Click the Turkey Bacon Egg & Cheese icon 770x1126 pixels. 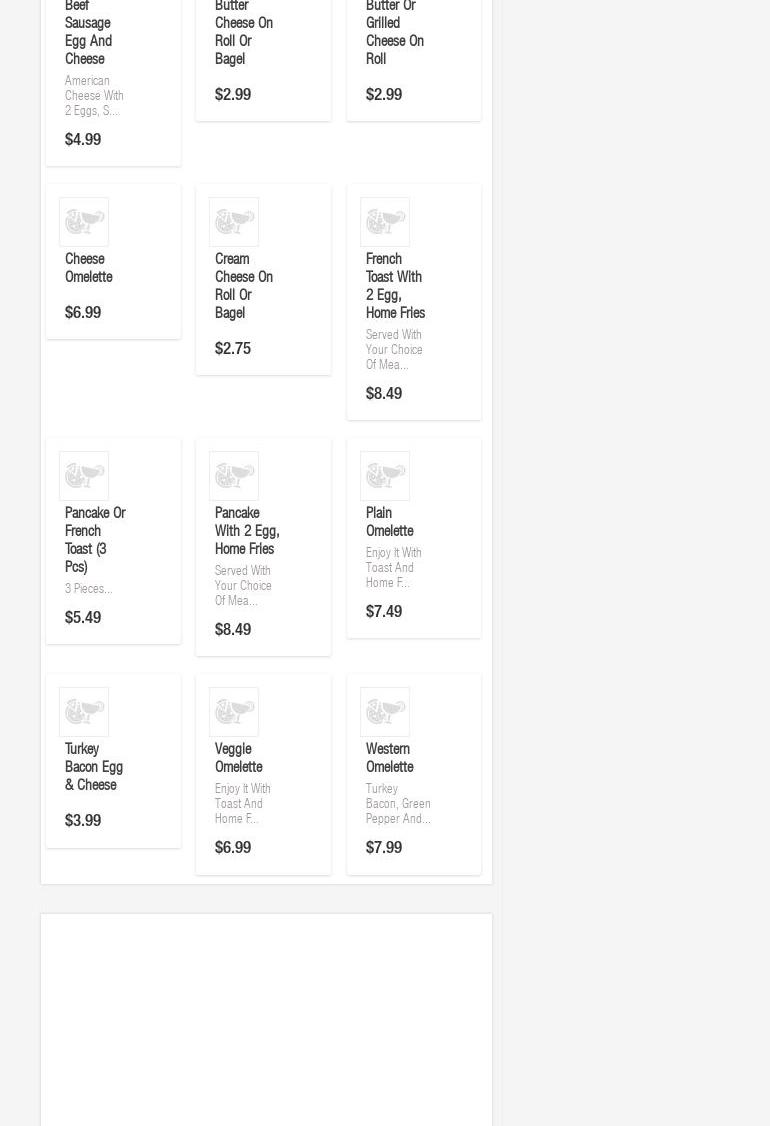coord(84,712)
